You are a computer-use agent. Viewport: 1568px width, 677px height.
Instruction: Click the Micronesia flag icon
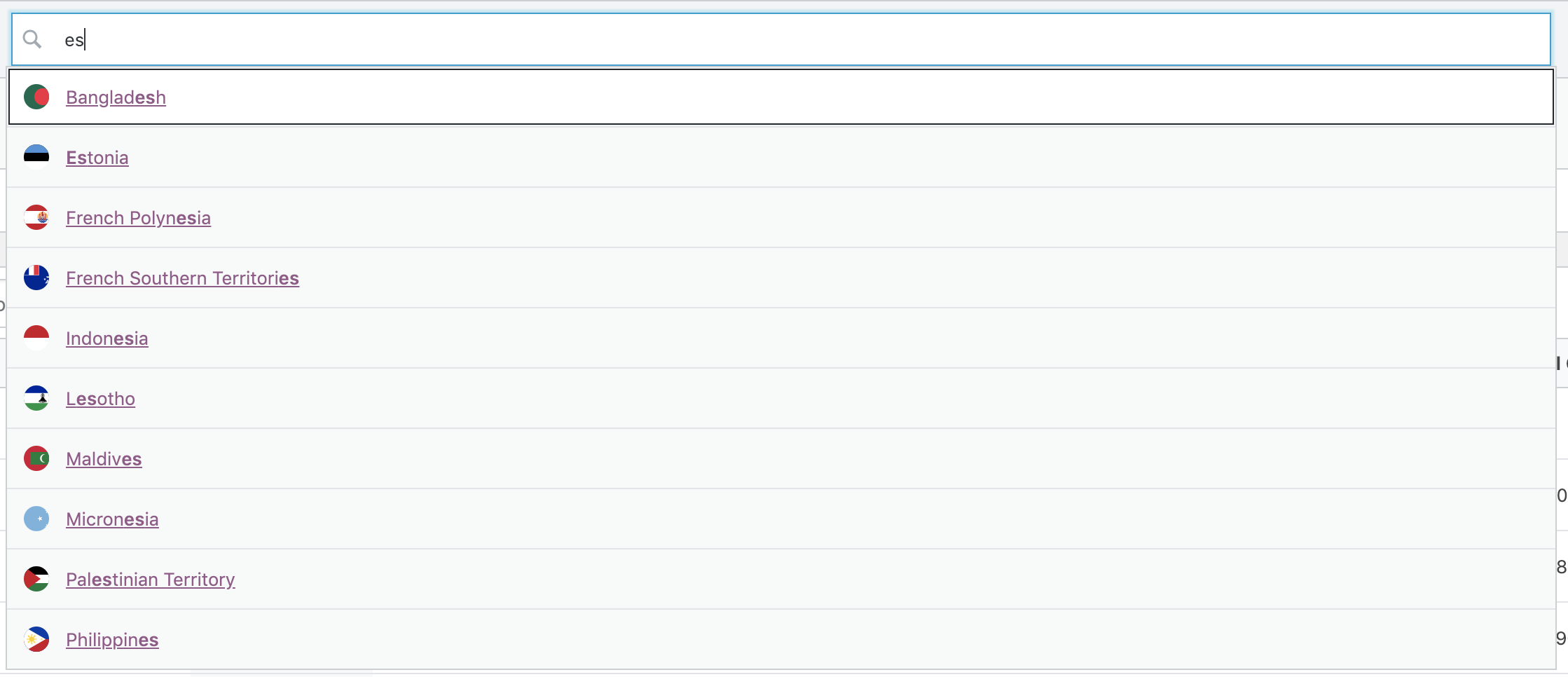point(36,519)
